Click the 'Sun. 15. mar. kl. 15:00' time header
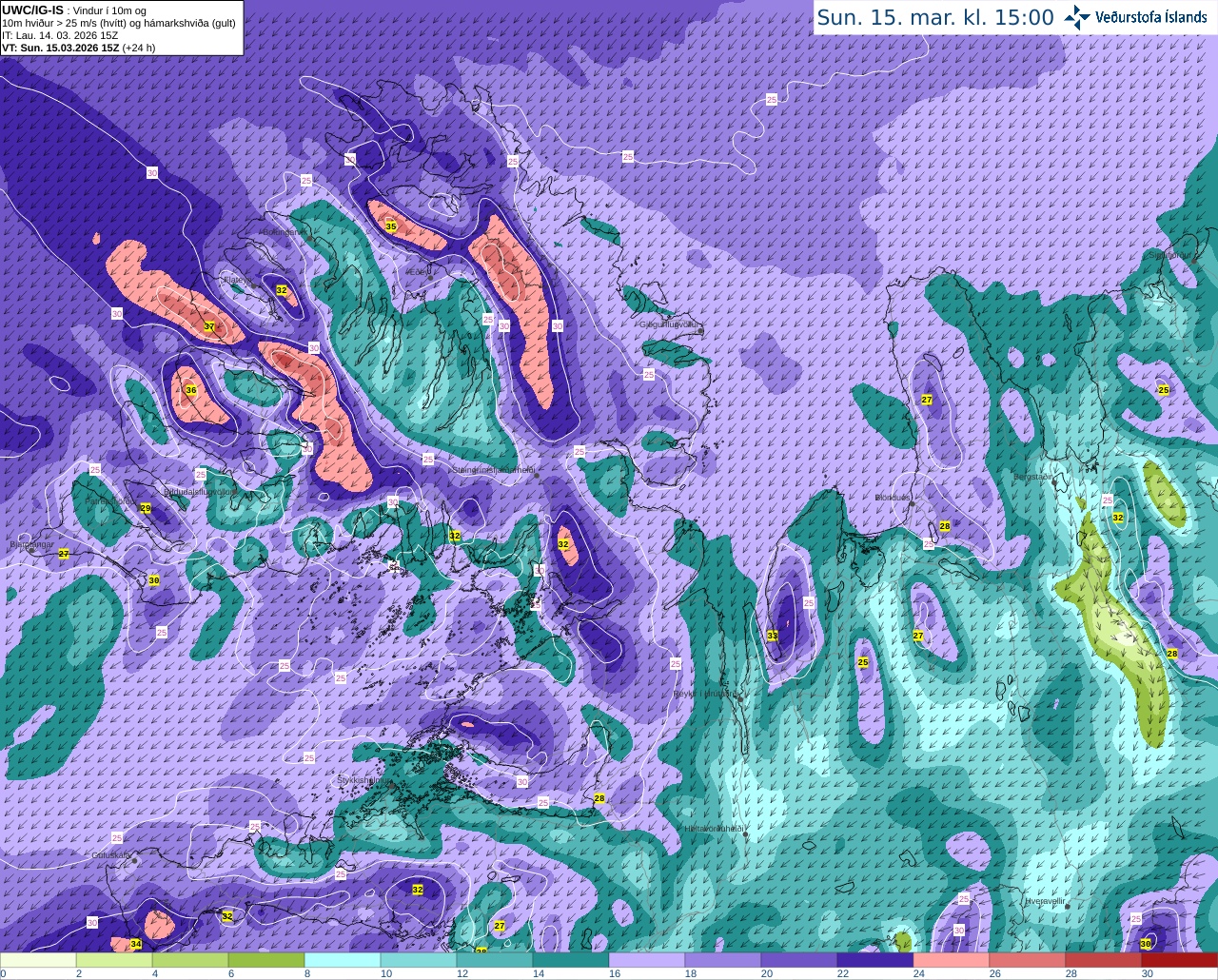The width and height of the screenshot is (1218, 980). click(935, 17)
